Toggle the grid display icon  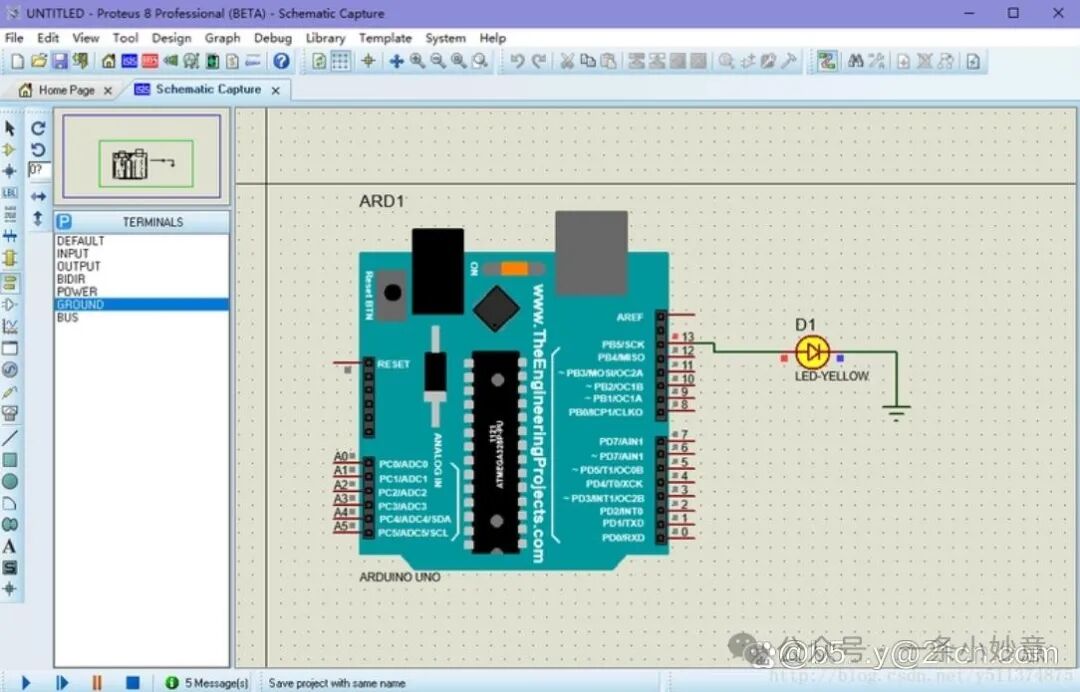point(341,61)
